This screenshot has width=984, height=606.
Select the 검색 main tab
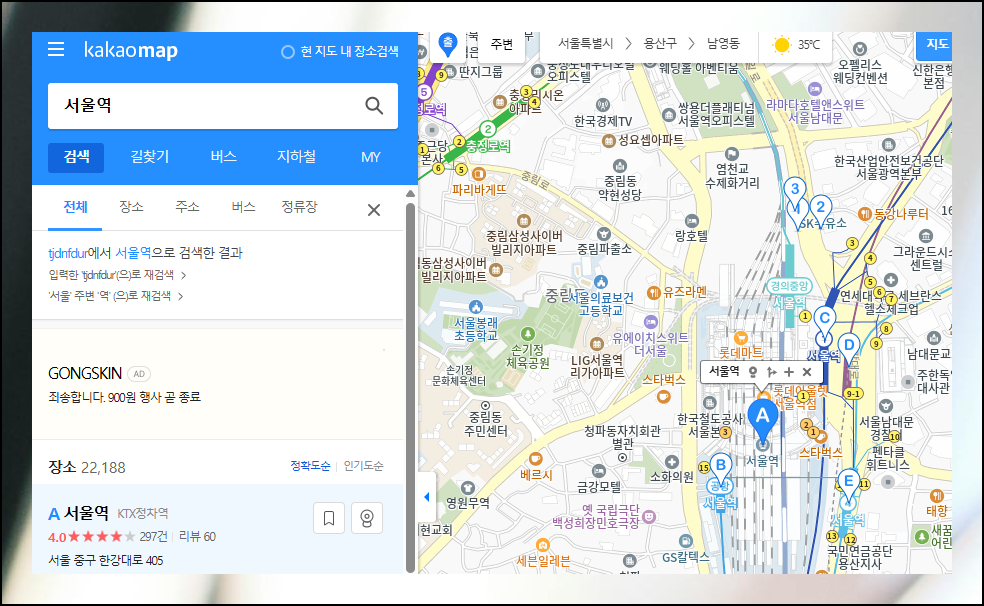(76, 157)
